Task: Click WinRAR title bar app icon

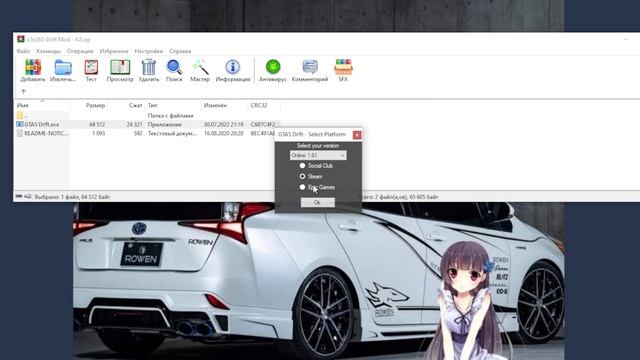Action: click(21, 39)
